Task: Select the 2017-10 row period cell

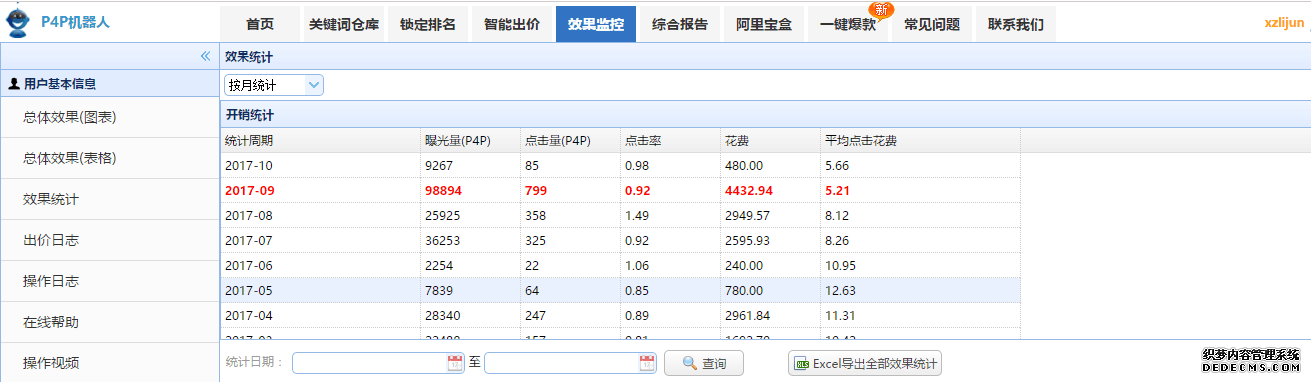Action: point(320,165)
